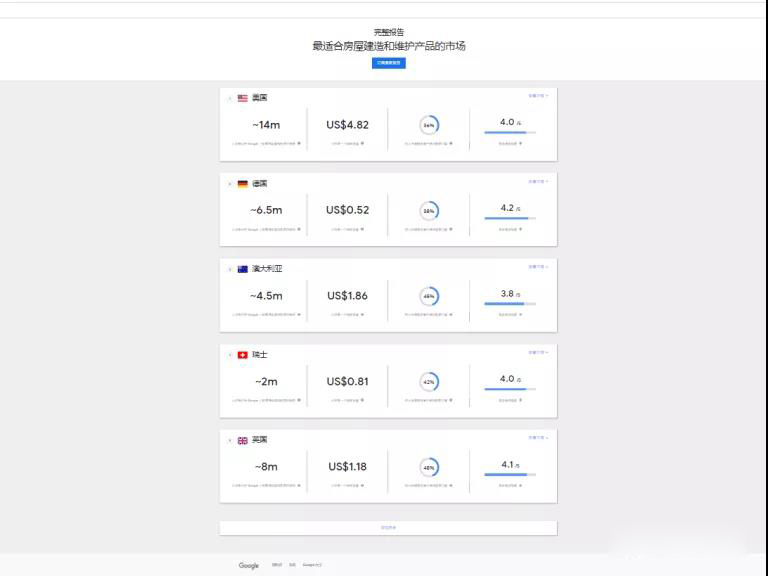Expand details dropdown on the 瑞士 card

[x=538, y=353]
